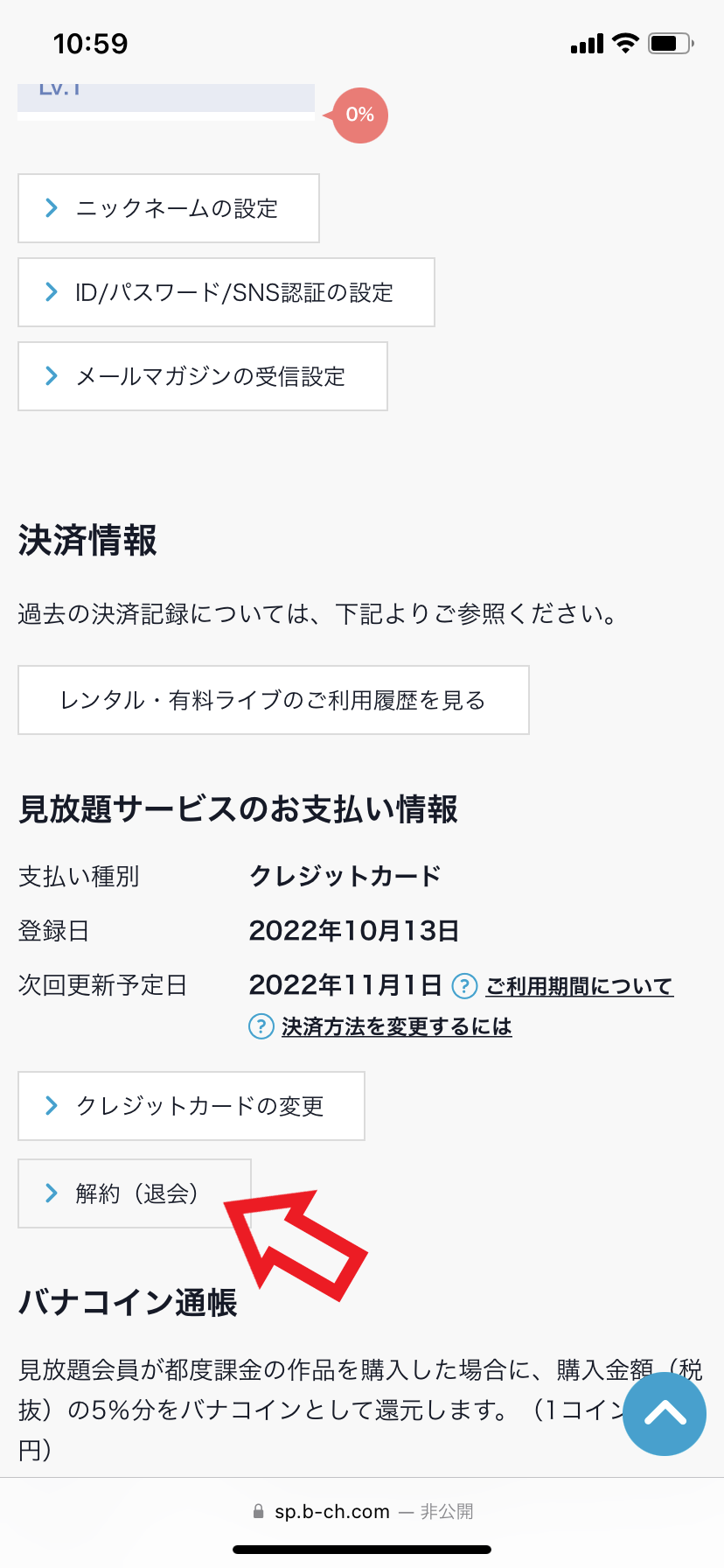Open the ご利用期間について link
724x1568 pixels.
578,986
